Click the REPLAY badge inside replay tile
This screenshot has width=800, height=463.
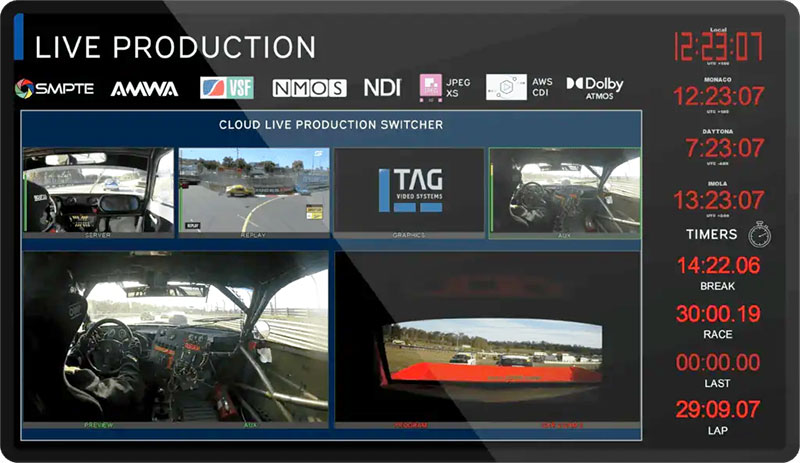pos(193,225)
